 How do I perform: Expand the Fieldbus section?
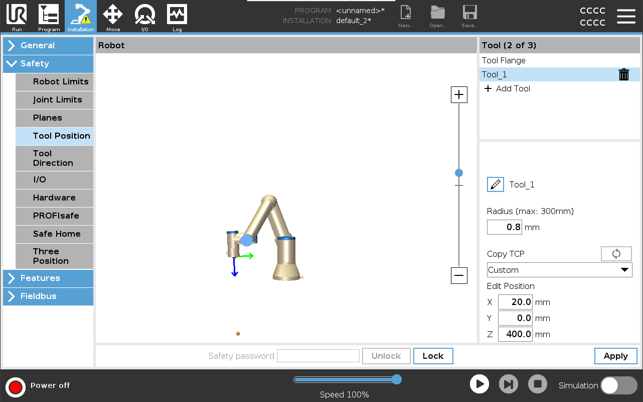47,296
